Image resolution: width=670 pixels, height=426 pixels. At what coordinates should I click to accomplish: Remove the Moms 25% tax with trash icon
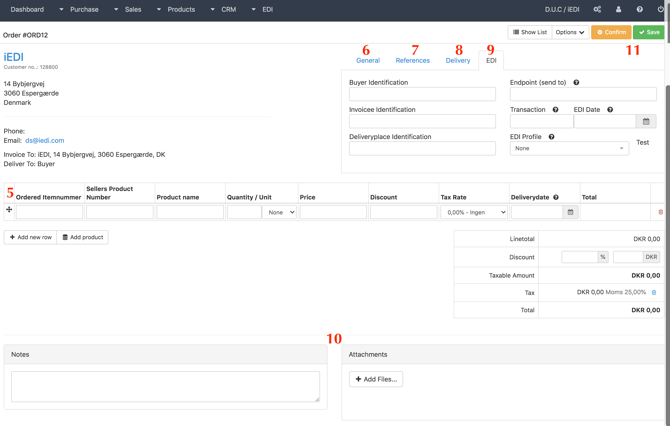[x=654, y=293]
